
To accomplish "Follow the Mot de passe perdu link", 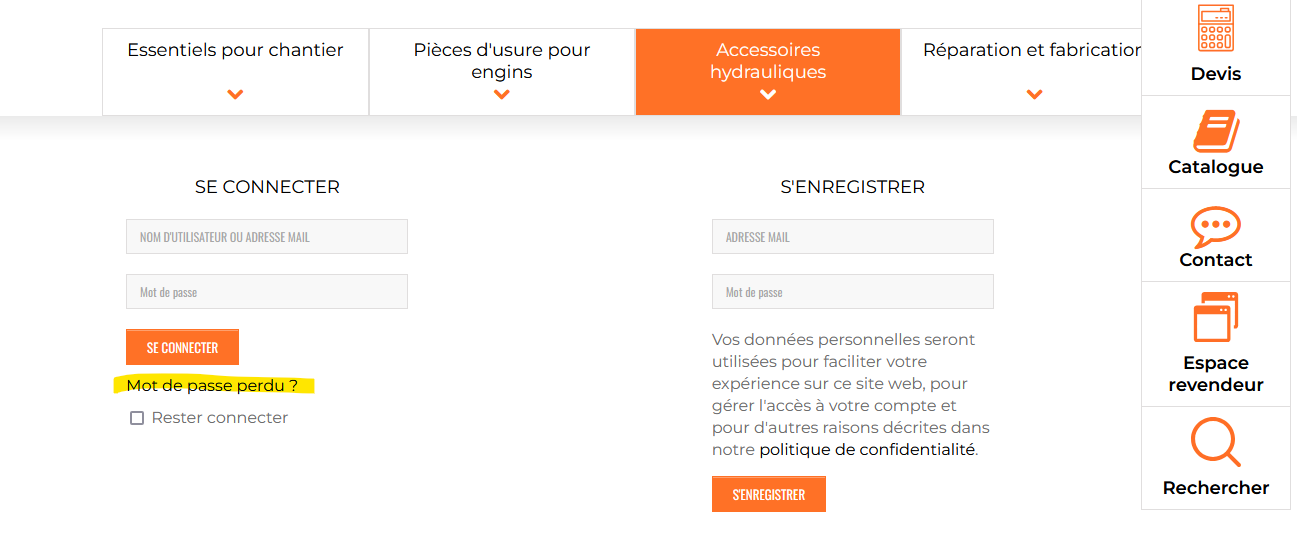I will pyautogui.click(x=212, y=385).
